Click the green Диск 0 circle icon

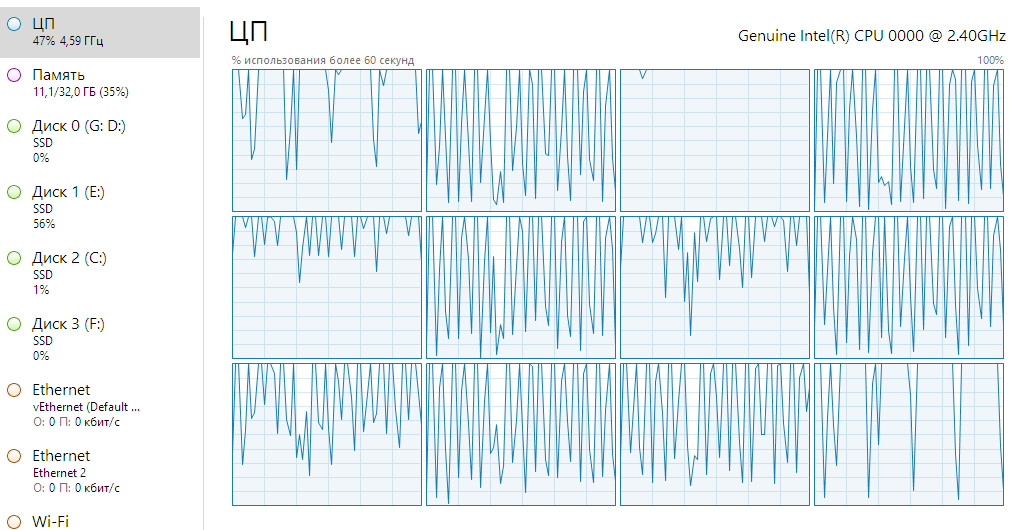[x=14, y=126]
